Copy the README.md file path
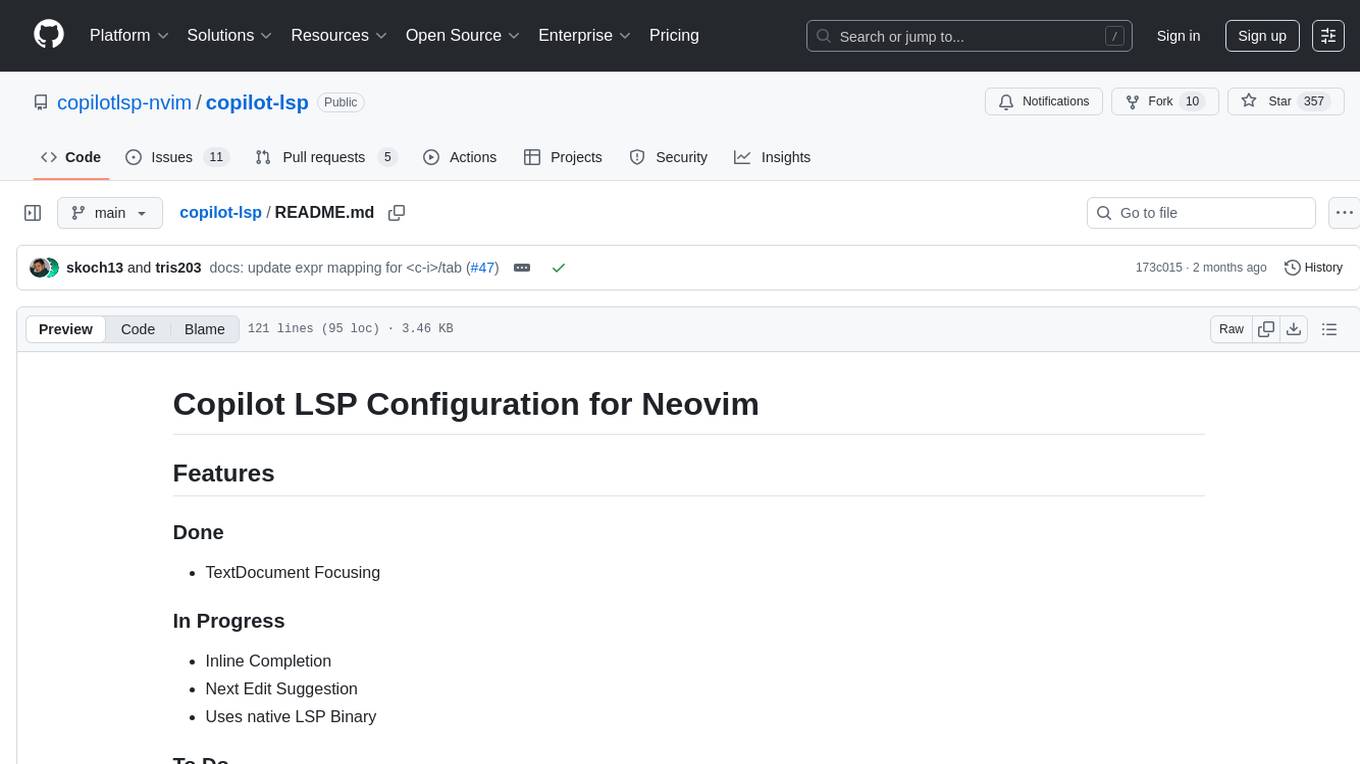The height and width of the screenshot is (764, 1360). [397, 213]
